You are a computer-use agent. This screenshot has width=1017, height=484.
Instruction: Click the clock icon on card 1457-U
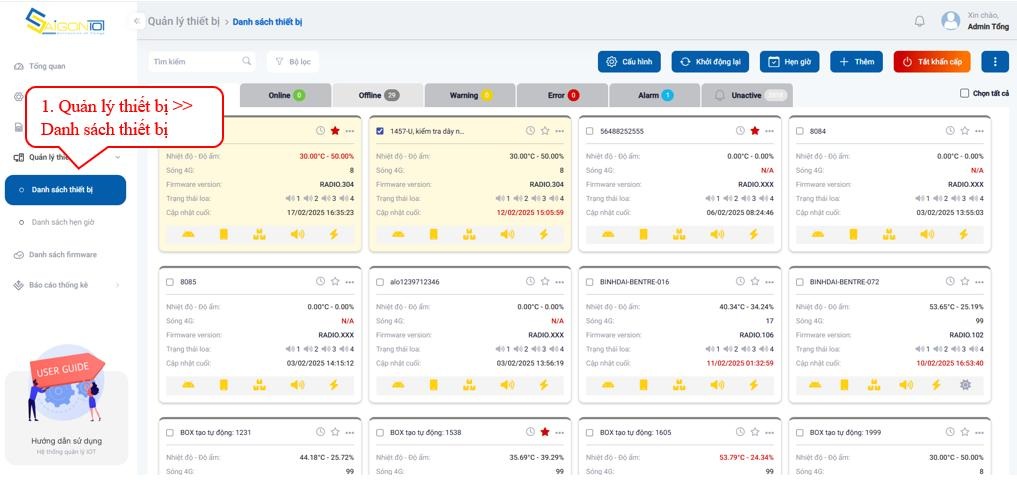point(530,130)
